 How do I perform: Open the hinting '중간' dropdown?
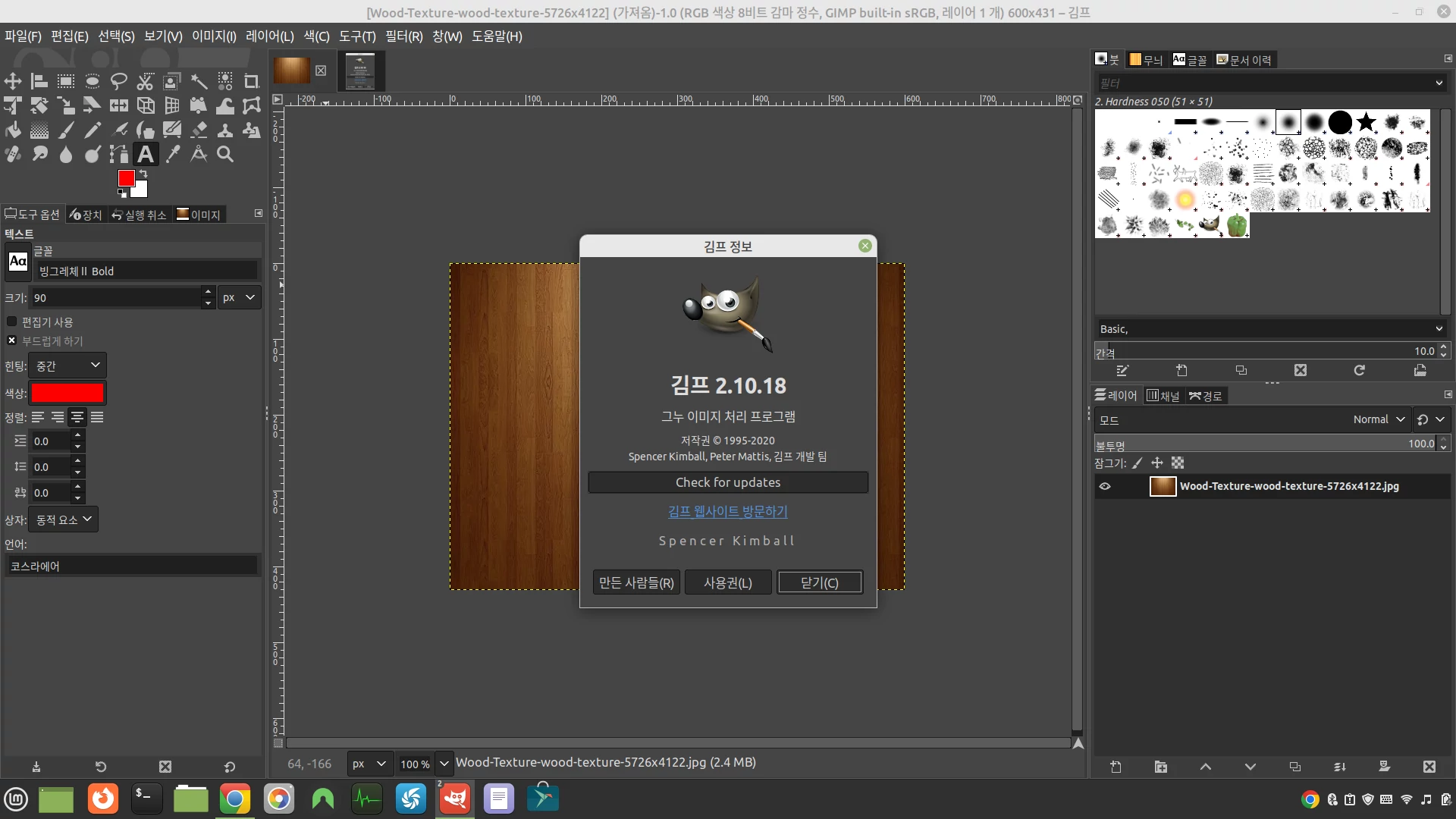click(67, 366)
